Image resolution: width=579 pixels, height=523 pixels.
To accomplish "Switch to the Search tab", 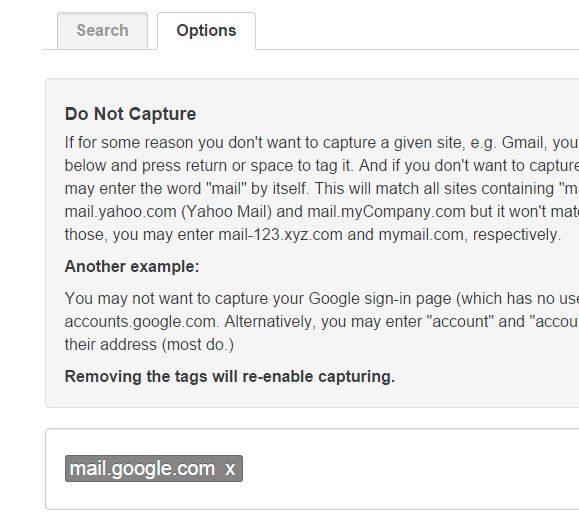I will pyautogui.click(x=102, y=31).
